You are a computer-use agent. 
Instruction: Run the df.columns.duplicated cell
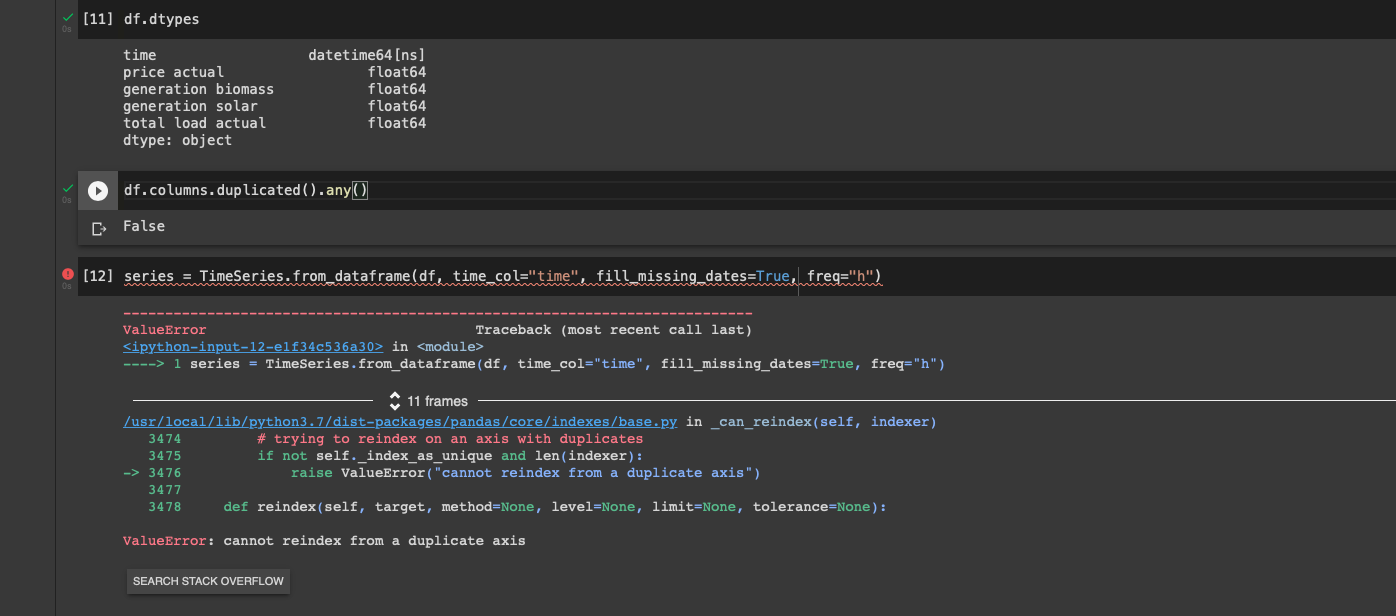pos(97,190)
